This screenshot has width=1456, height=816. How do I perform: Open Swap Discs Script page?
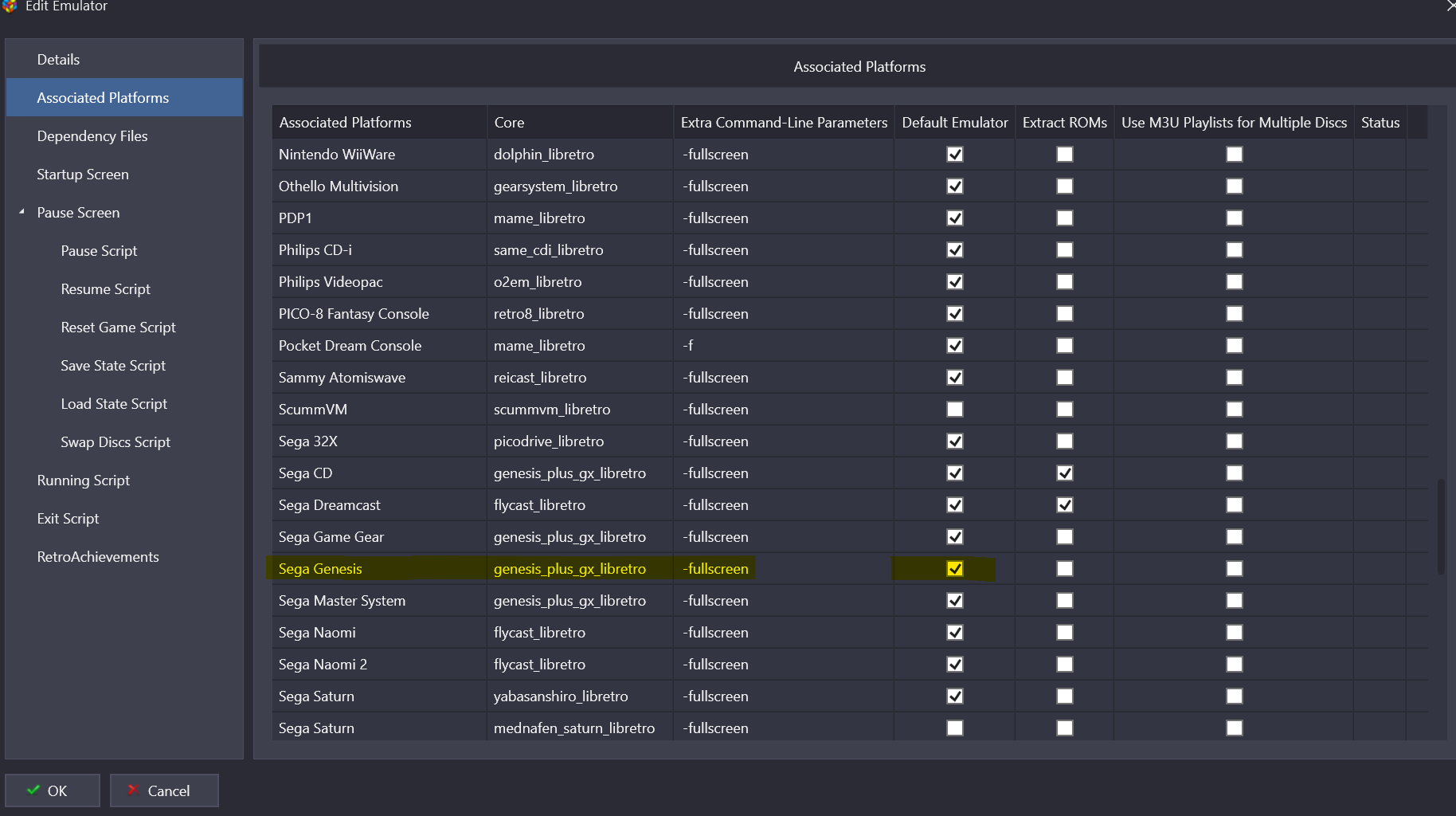pos(115,442)
